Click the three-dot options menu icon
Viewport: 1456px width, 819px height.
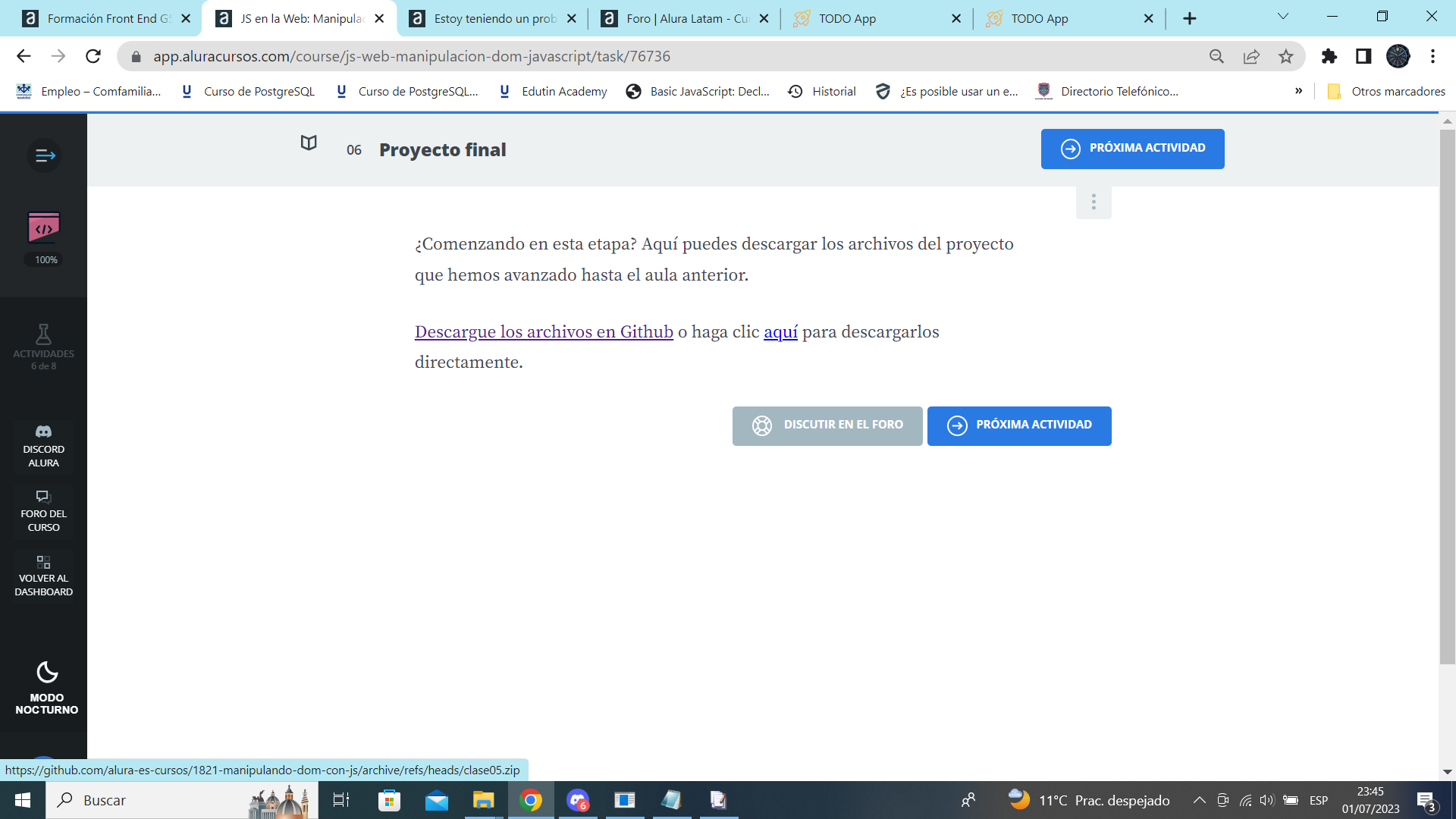1094,201
